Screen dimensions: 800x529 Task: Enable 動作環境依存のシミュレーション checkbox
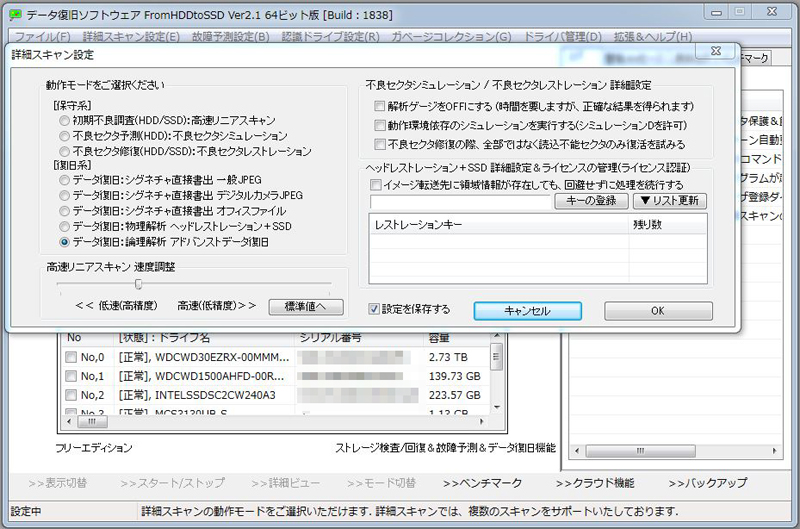coord(380,125)
